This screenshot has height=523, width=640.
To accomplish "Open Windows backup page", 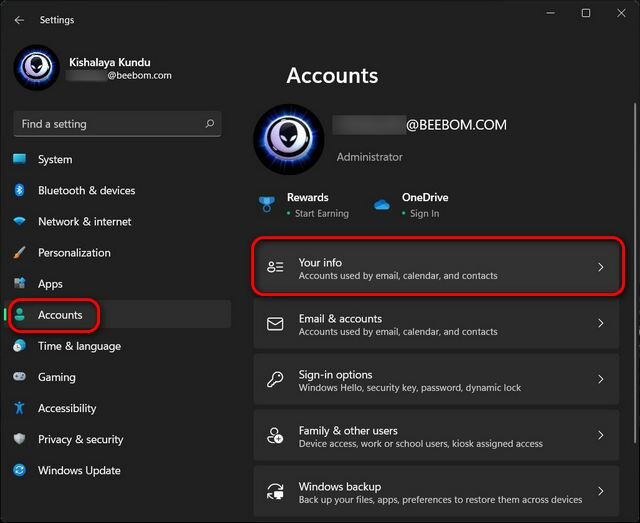I will [x=436, y=491].
